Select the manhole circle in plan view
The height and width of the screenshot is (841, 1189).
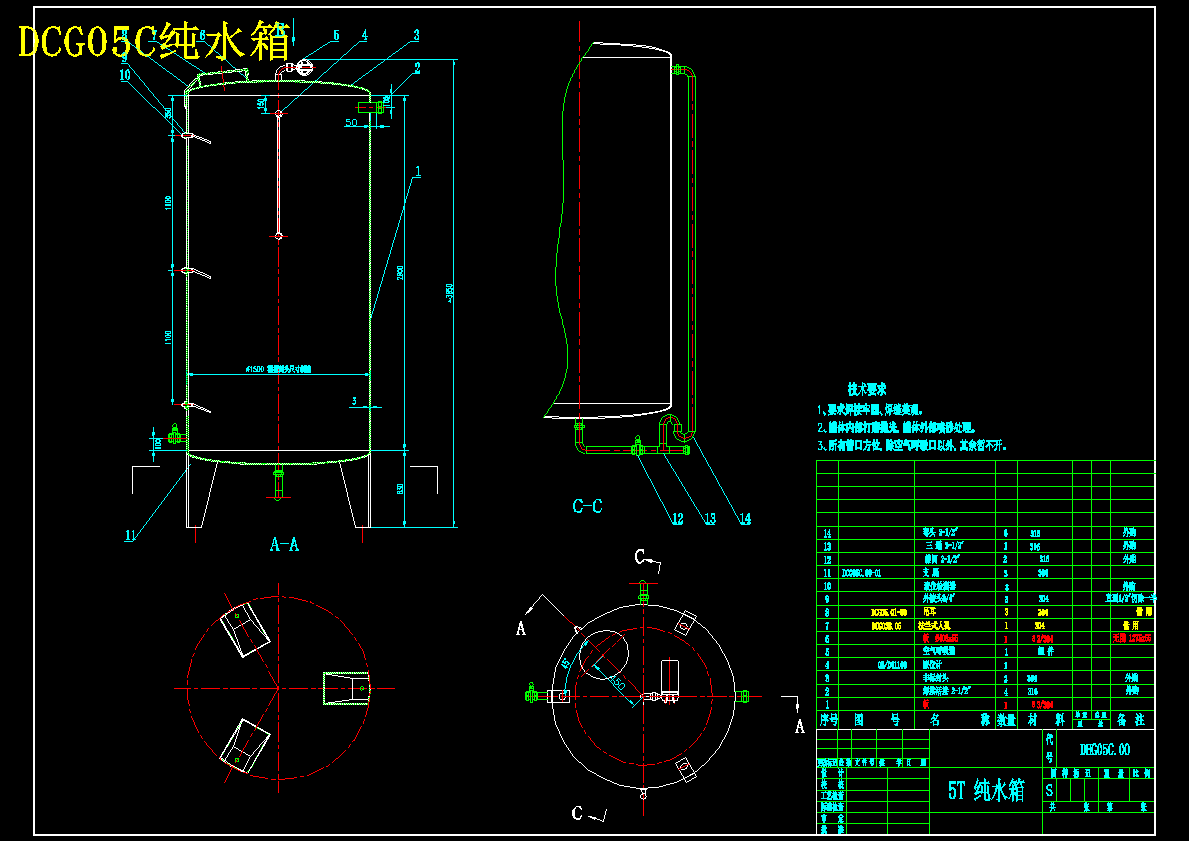coord(604,654)
